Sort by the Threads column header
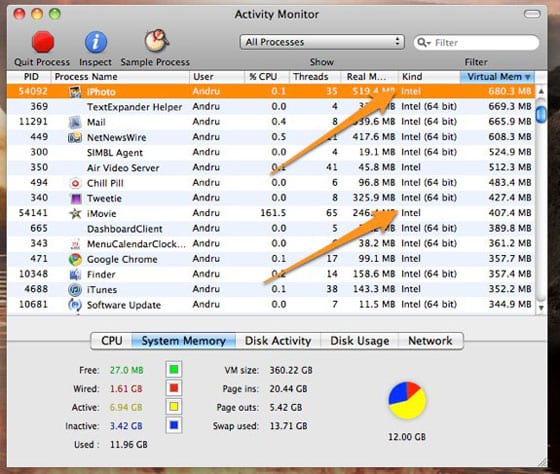Image resolution: width=560 pixels, height=474 pixels. [315, 77]
